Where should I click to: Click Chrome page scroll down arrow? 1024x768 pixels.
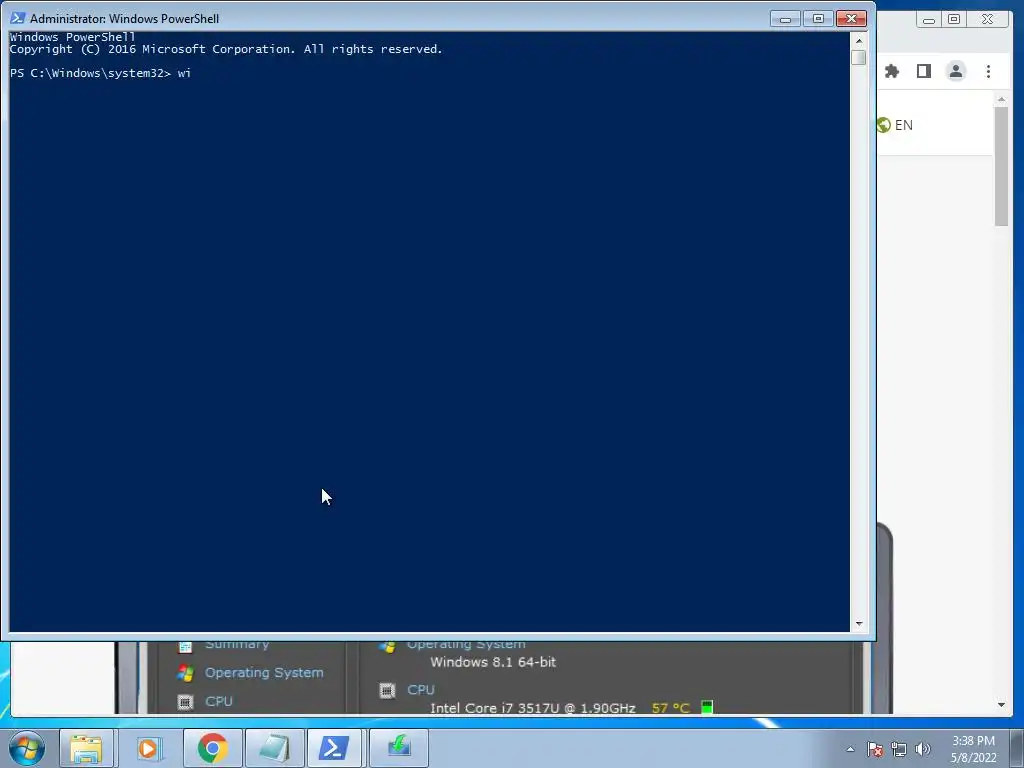[x=1001, y=705]
